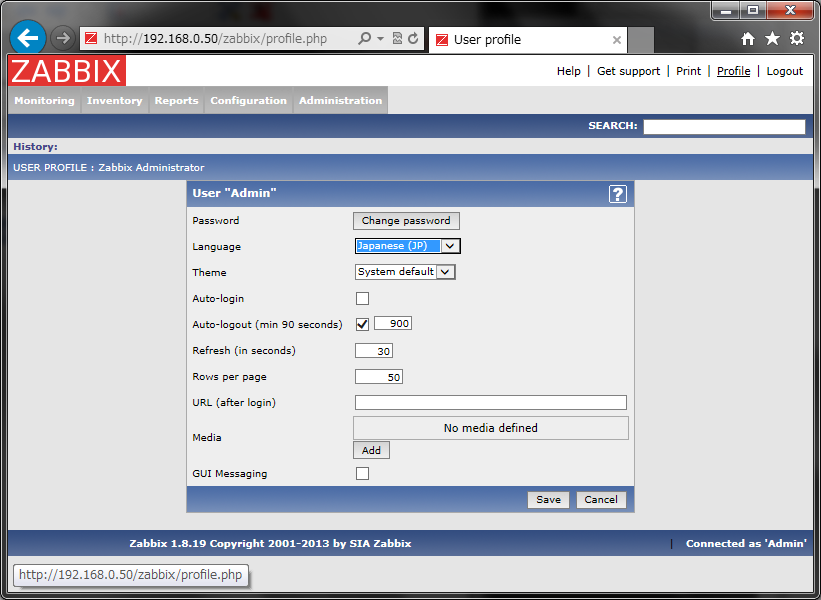Image resolution: width=821 pixels, height=600 pixels.
Task: Open the Profile link
Action: click(x=734, y=71)
